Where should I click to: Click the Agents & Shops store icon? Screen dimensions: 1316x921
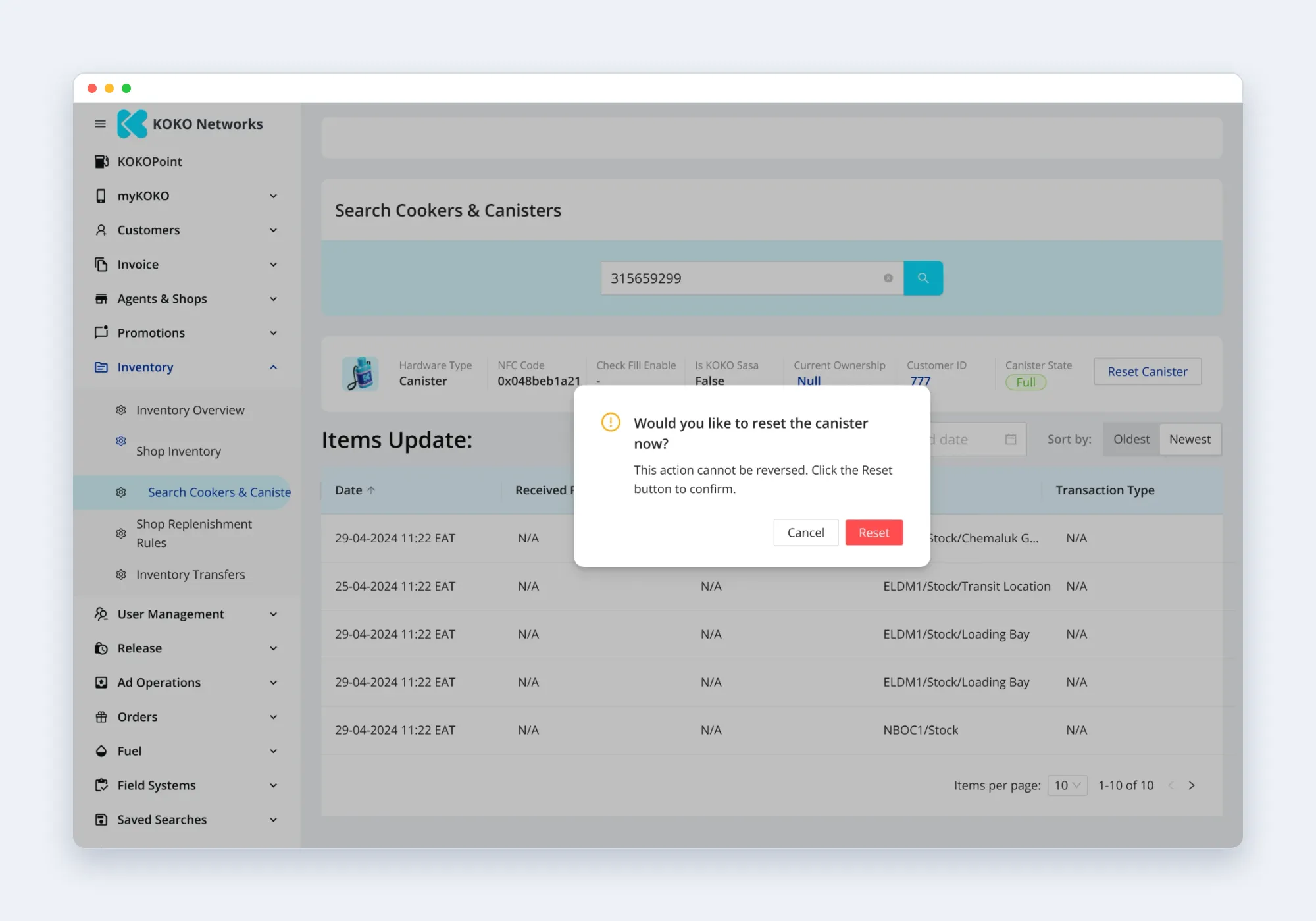pyautogui.click(x=101, y=298)
